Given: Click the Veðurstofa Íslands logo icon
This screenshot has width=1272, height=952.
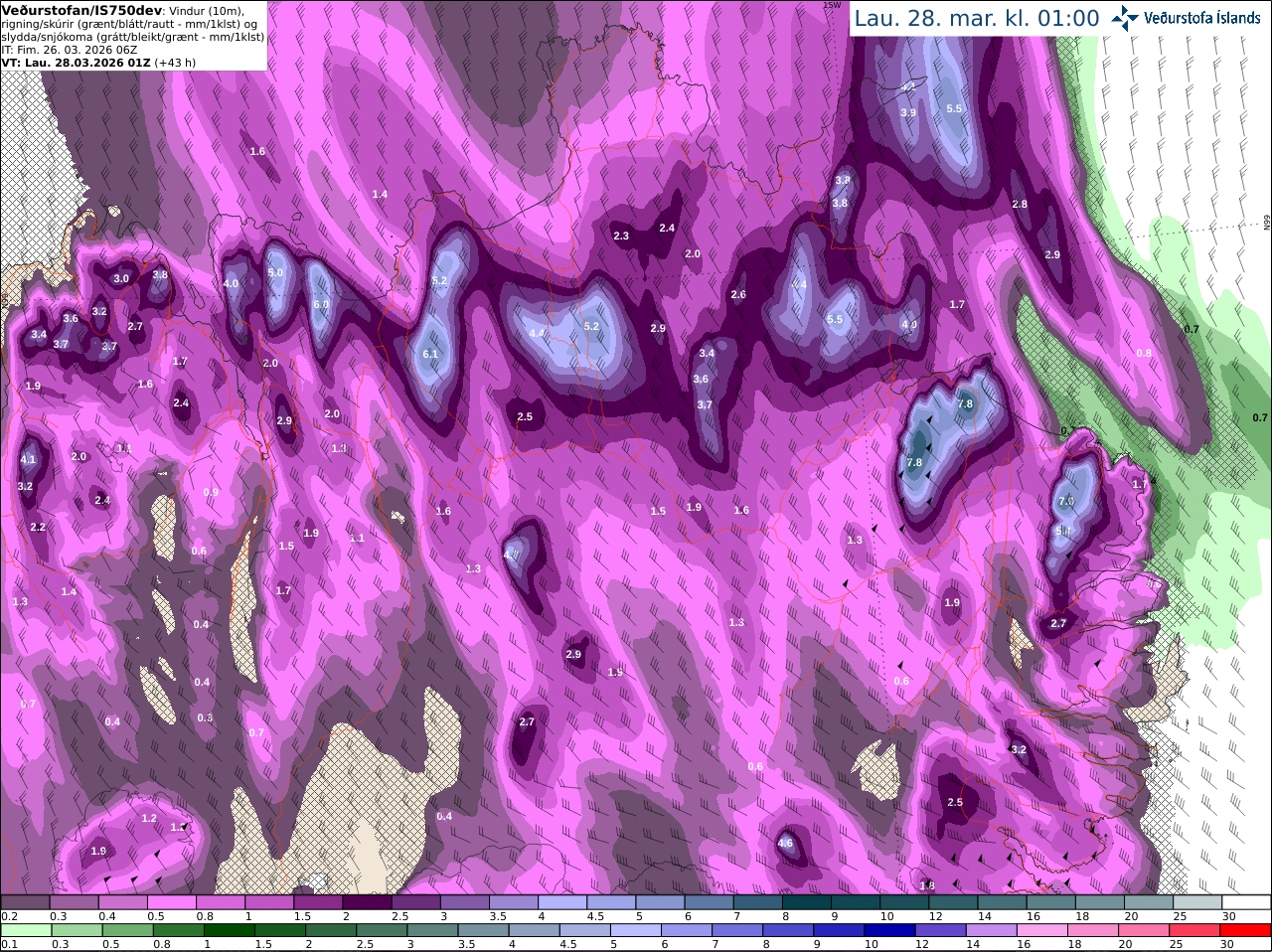Looking at the screenshot, I should click(1124, 17).
